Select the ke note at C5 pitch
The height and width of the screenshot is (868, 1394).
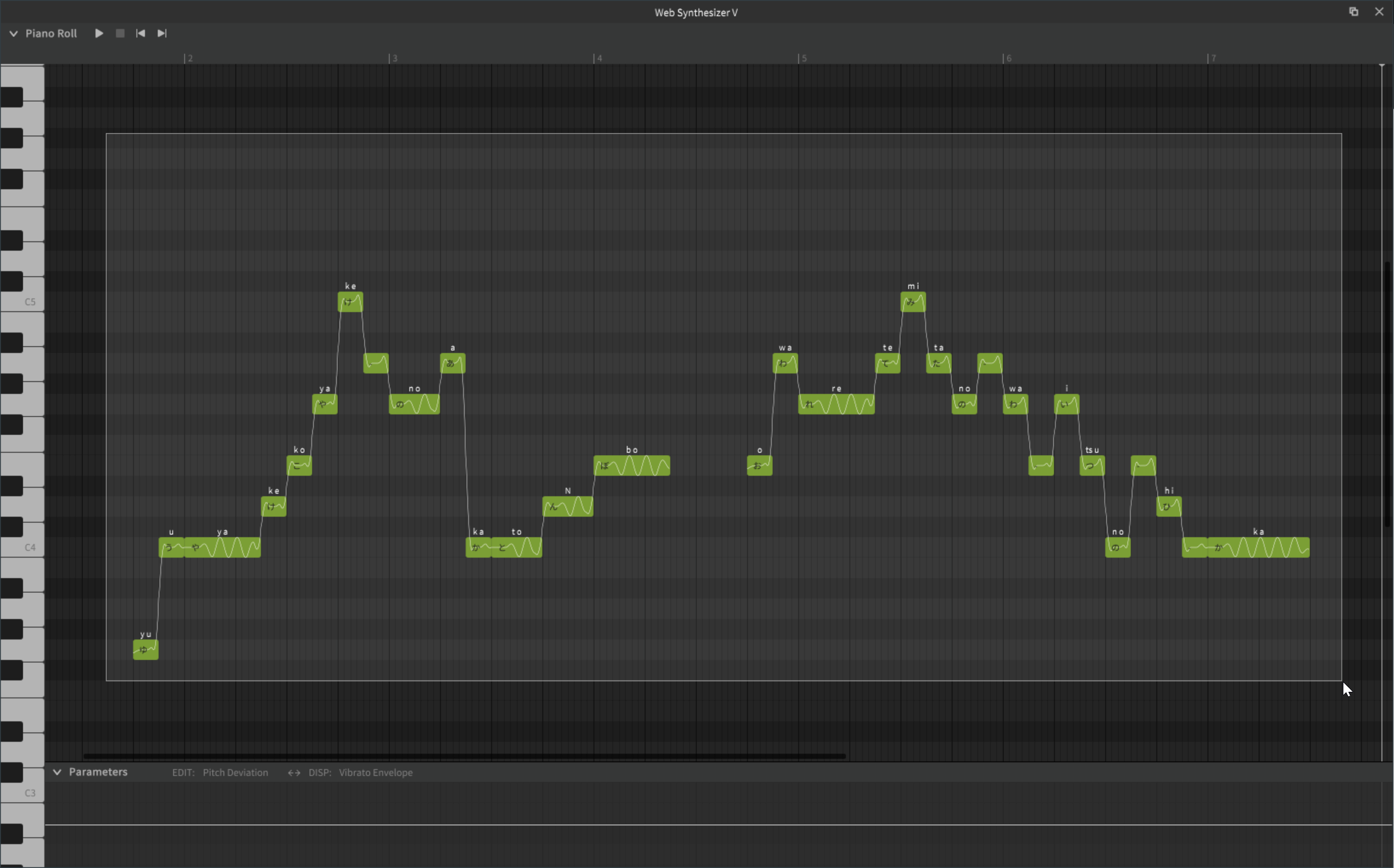click(350, 302)
